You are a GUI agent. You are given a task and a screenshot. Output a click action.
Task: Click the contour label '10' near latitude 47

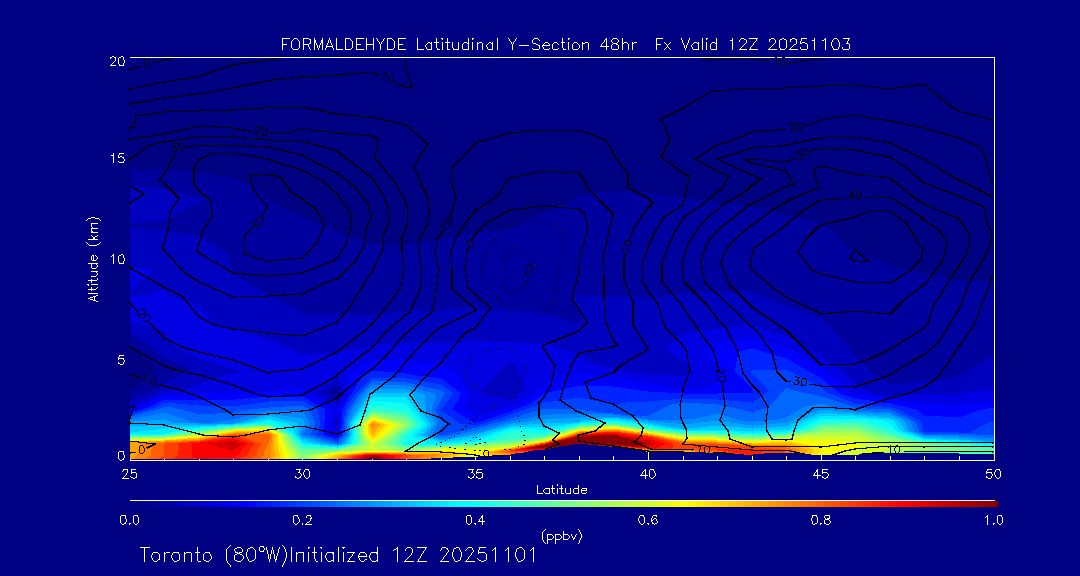893,450
